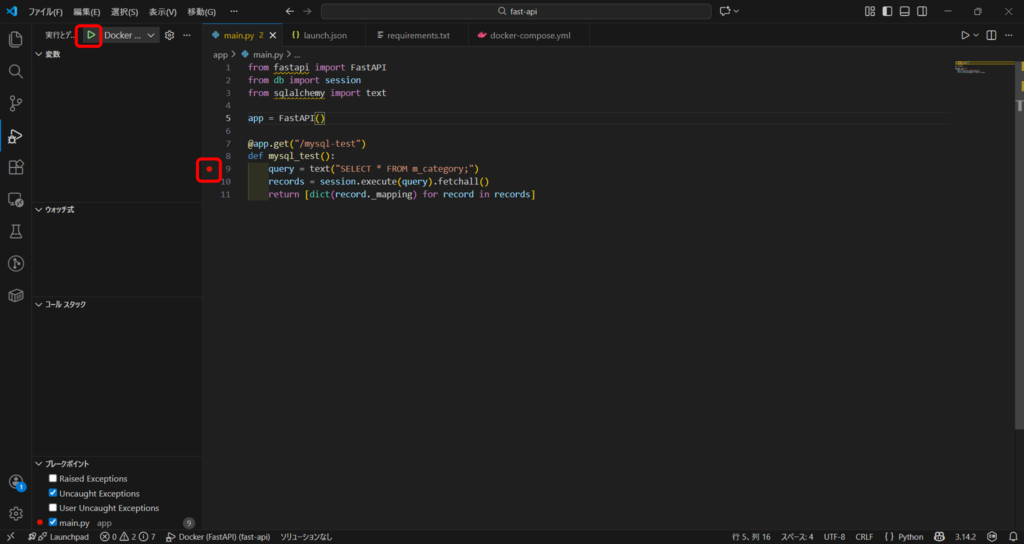Open the Explorer view in activity bar

[15, 40]
